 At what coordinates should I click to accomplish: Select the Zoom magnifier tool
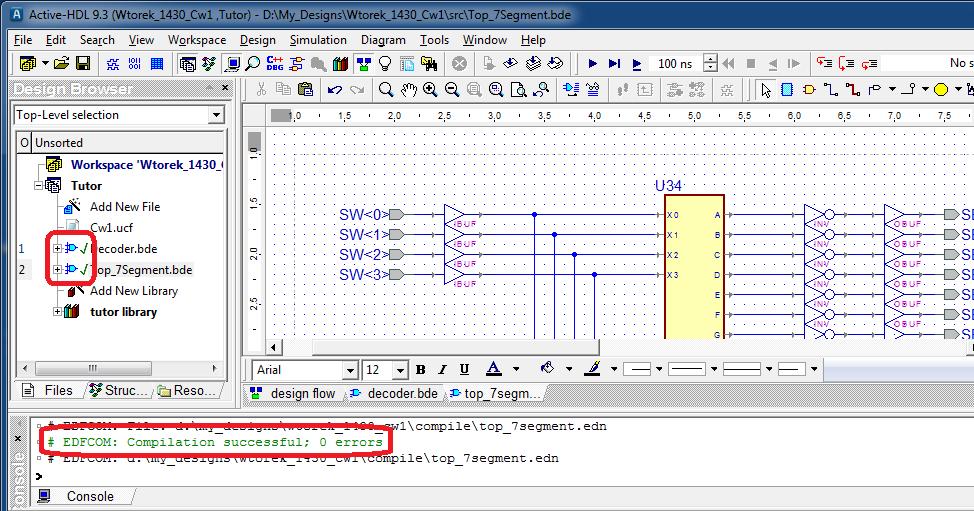click(x=386, y=90)
